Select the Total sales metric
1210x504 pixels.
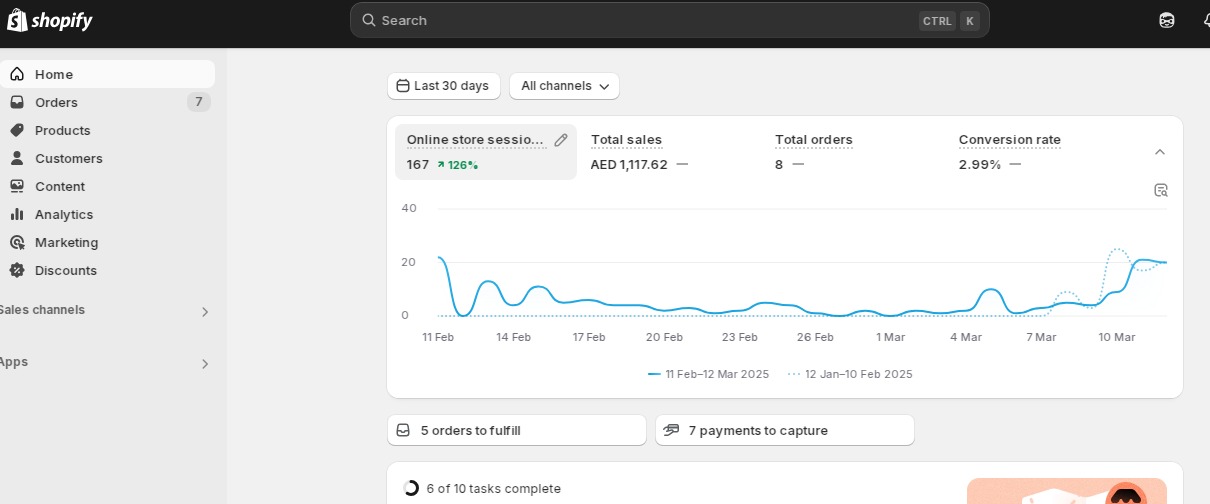click(626, 140)
